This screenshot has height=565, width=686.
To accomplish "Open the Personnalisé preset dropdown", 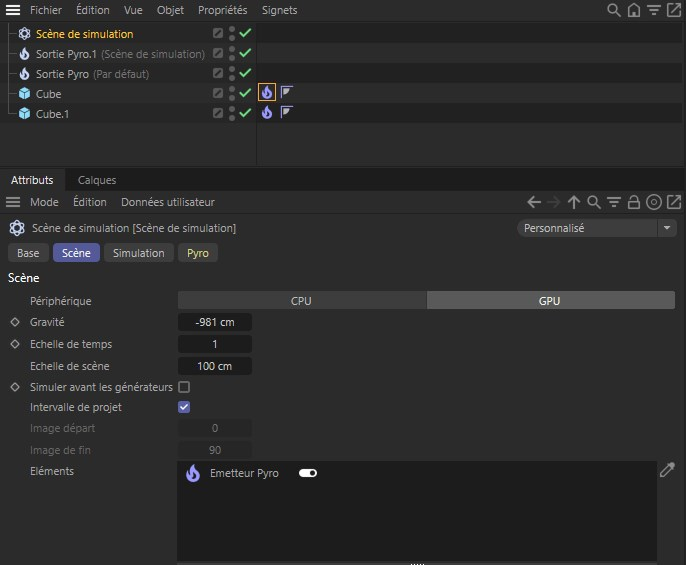I will 597,228.
